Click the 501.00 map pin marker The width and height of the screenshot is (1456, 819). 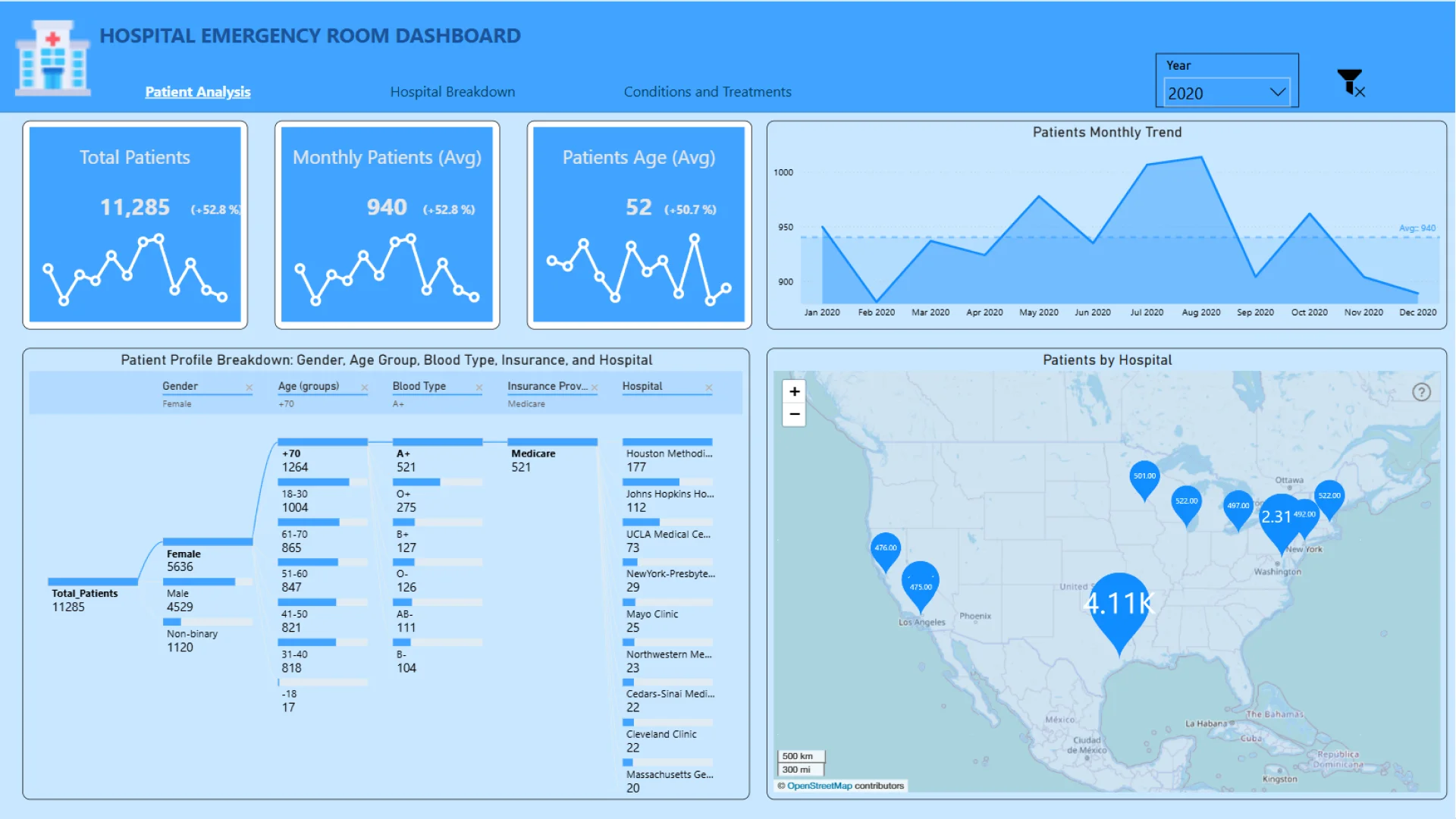[x=1144, y=478]
